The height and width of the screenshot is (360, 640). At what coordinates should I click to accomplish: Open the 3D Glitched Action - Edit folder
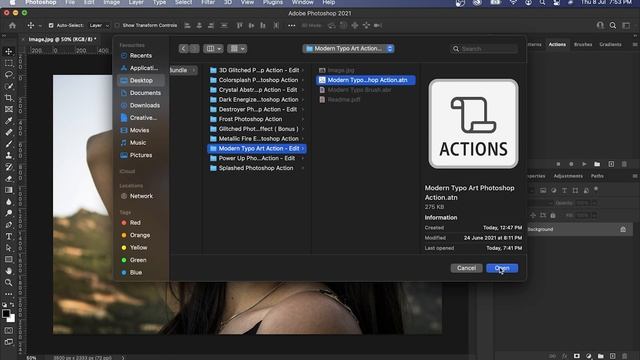point(256,70)
